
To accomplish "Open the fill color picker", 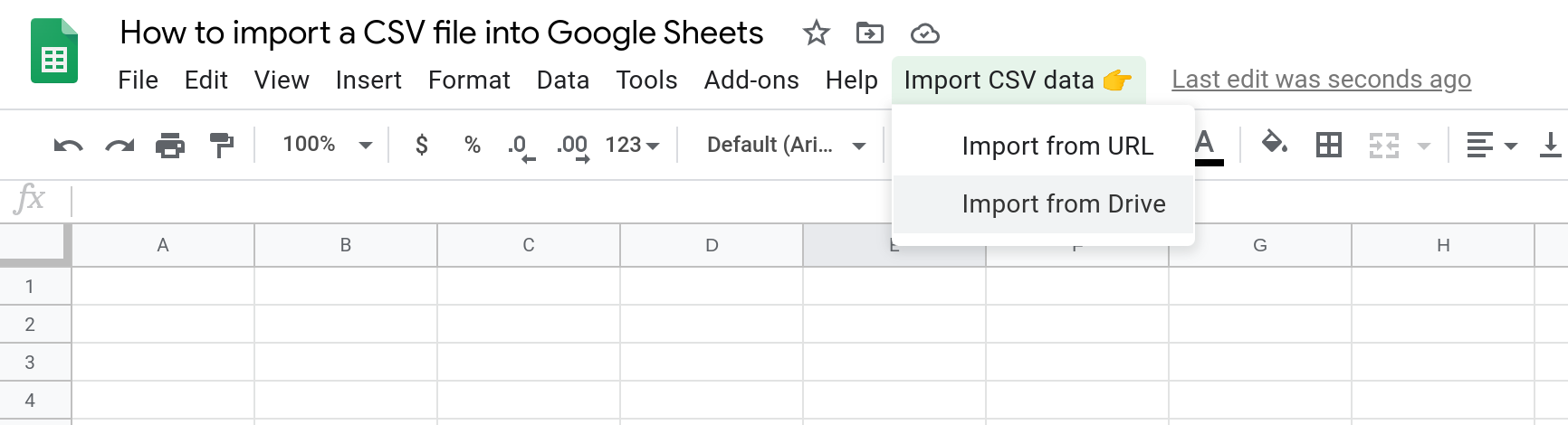I will coord(1275,143).
